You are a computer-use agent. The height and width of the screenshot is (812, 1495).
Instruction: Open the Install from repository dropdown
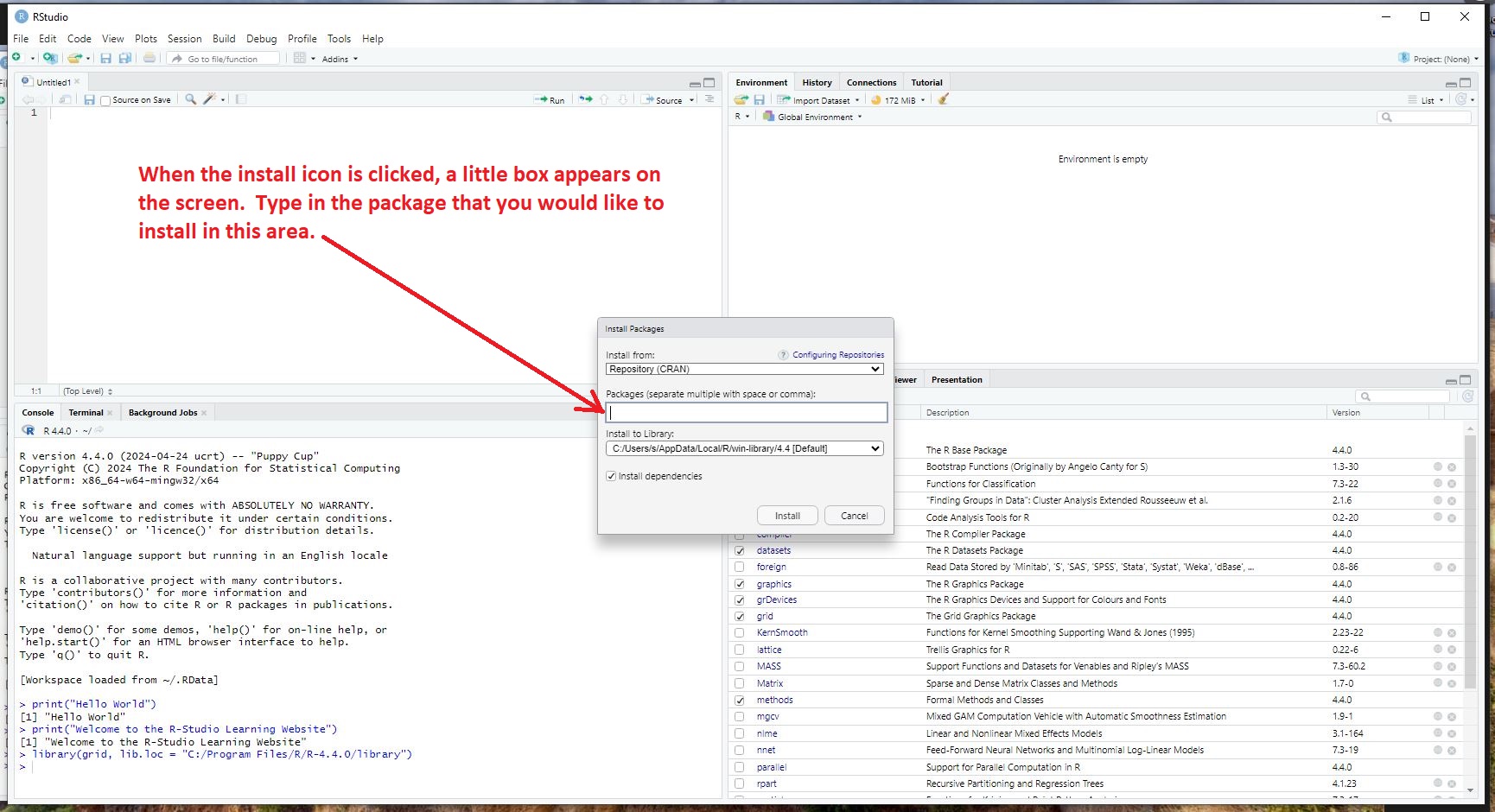pyautogui.click(x=744, y=369)
